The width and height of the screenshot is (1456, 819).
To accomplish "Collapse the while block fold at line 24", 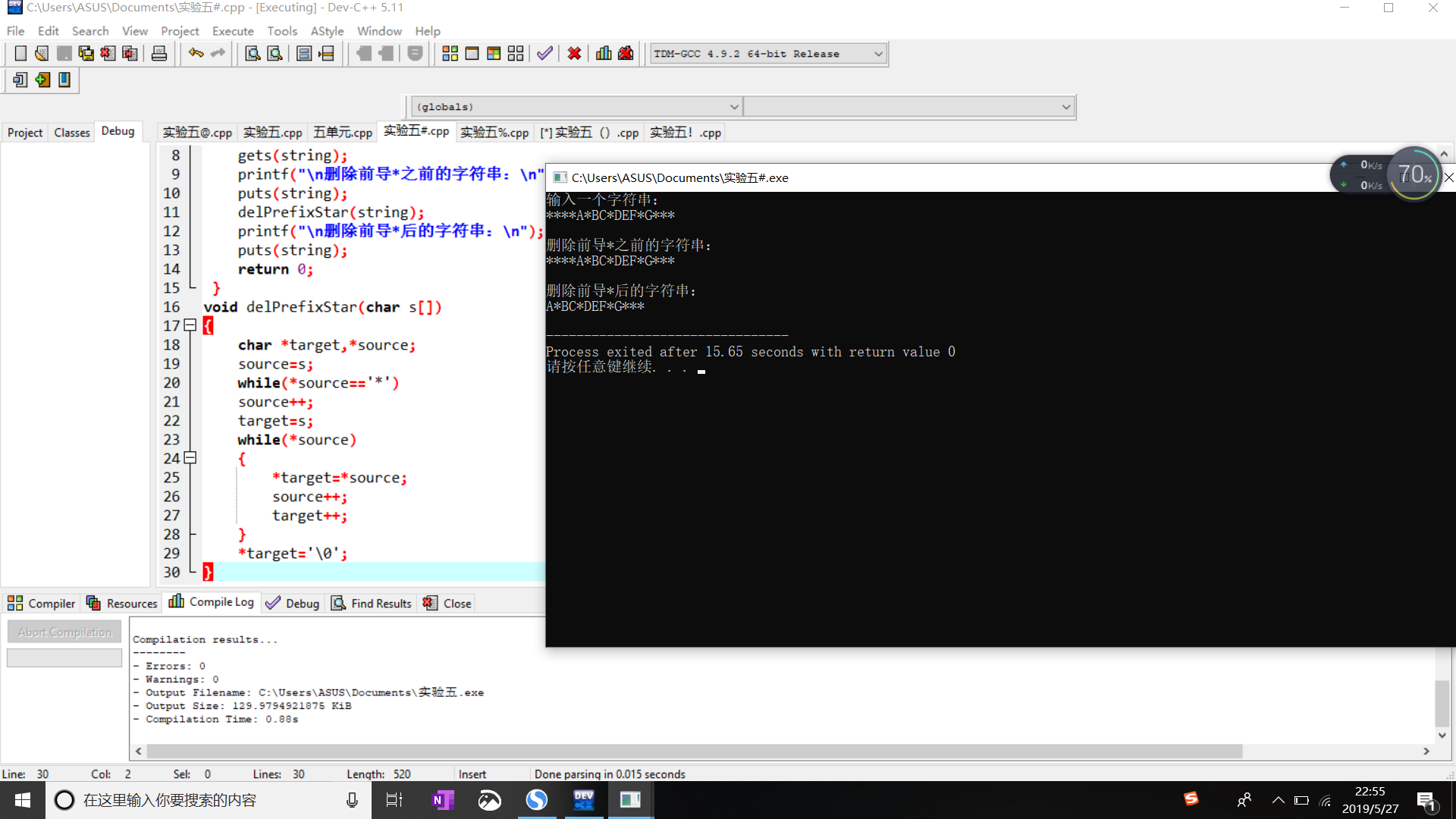I will tap(190, 458).
